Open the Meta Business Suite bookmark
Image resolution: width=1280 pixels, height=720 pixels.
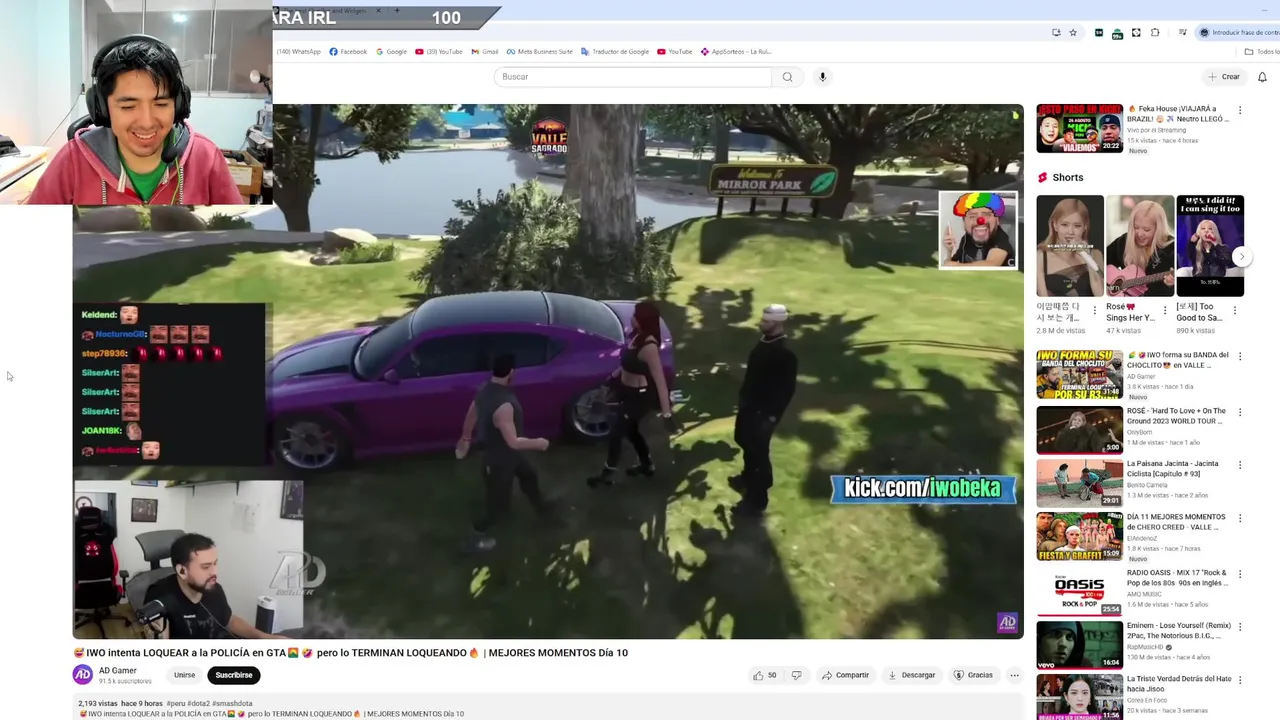click(539, 52)
